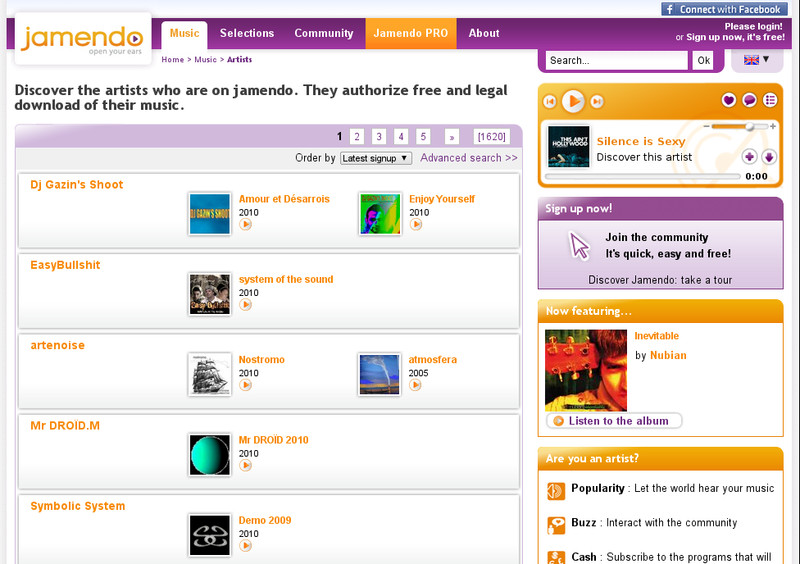Go to Home in breadcrumb
Viewport: 800px width, 564px height.
click(x=172, y=60)
